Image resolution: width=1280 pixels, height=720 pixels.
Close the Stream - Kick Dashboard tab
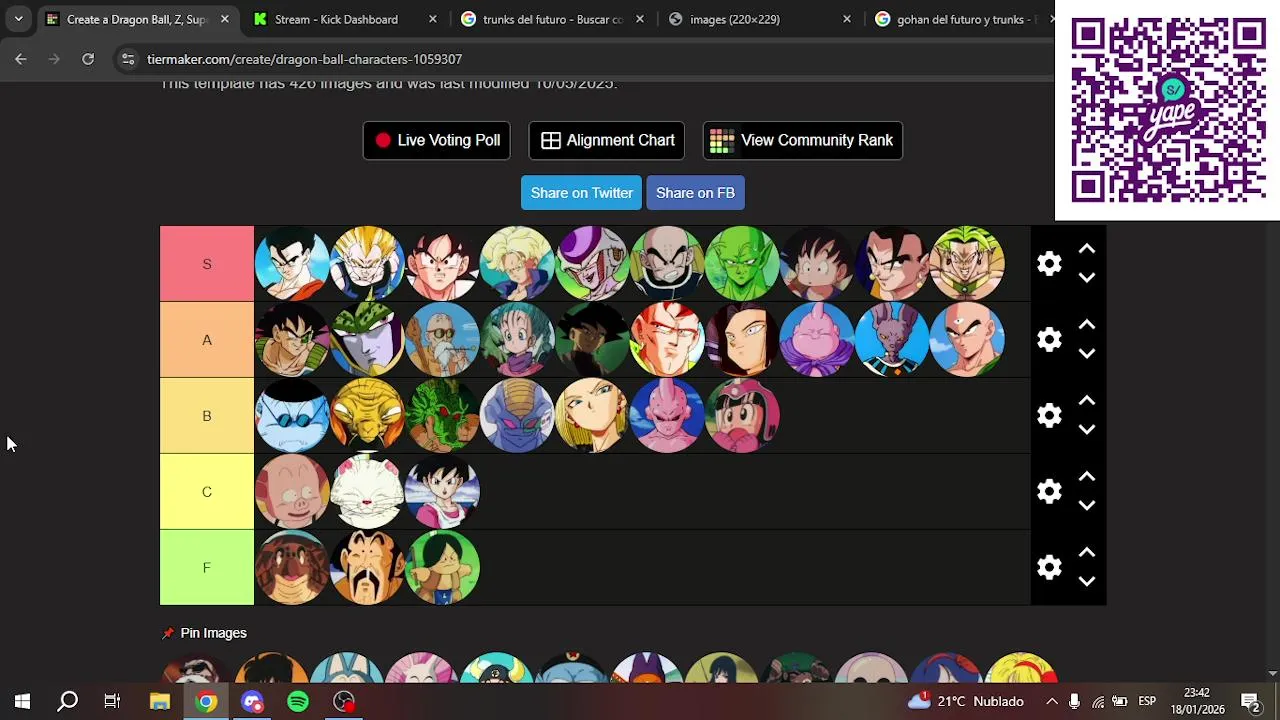(x=432, y=19)
